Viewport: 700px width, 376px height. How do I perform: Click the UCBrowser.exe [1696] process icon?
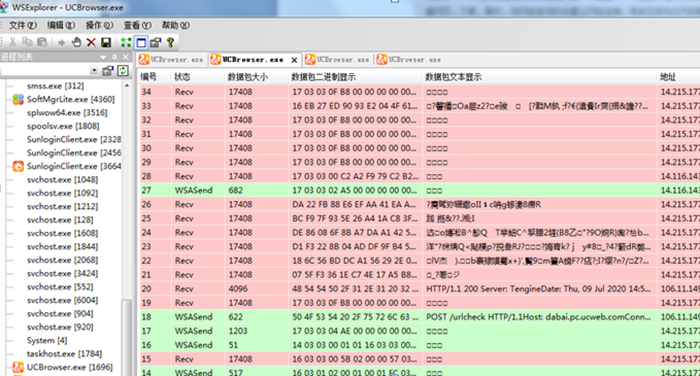(18, 367)
